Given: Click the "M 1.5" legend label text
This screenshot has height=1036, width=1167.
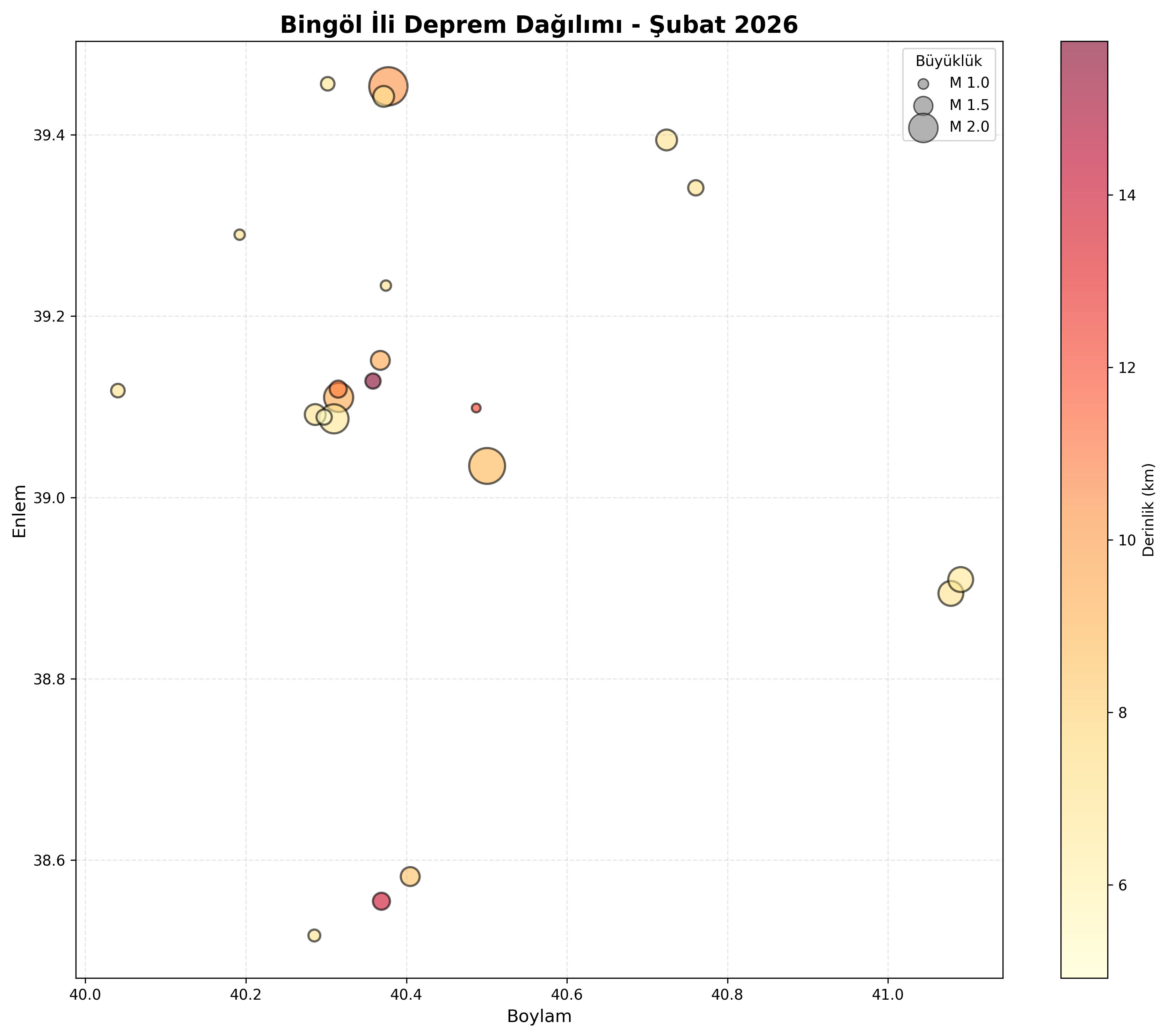Looking at the screenshot, I should click(x=969, y=105).
